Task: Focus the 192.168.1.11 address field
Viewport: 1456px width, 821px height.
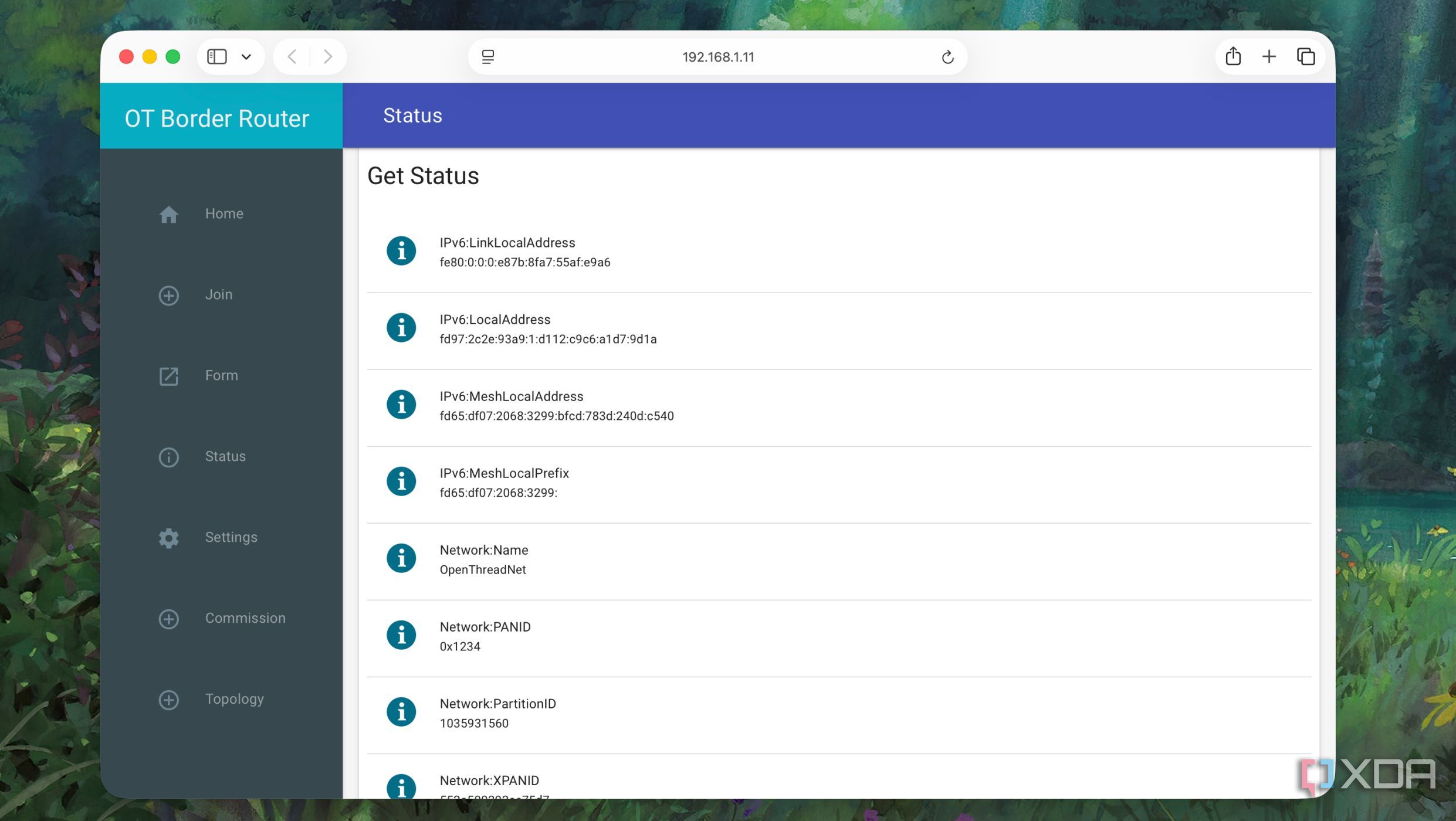Action: (717, 57)
